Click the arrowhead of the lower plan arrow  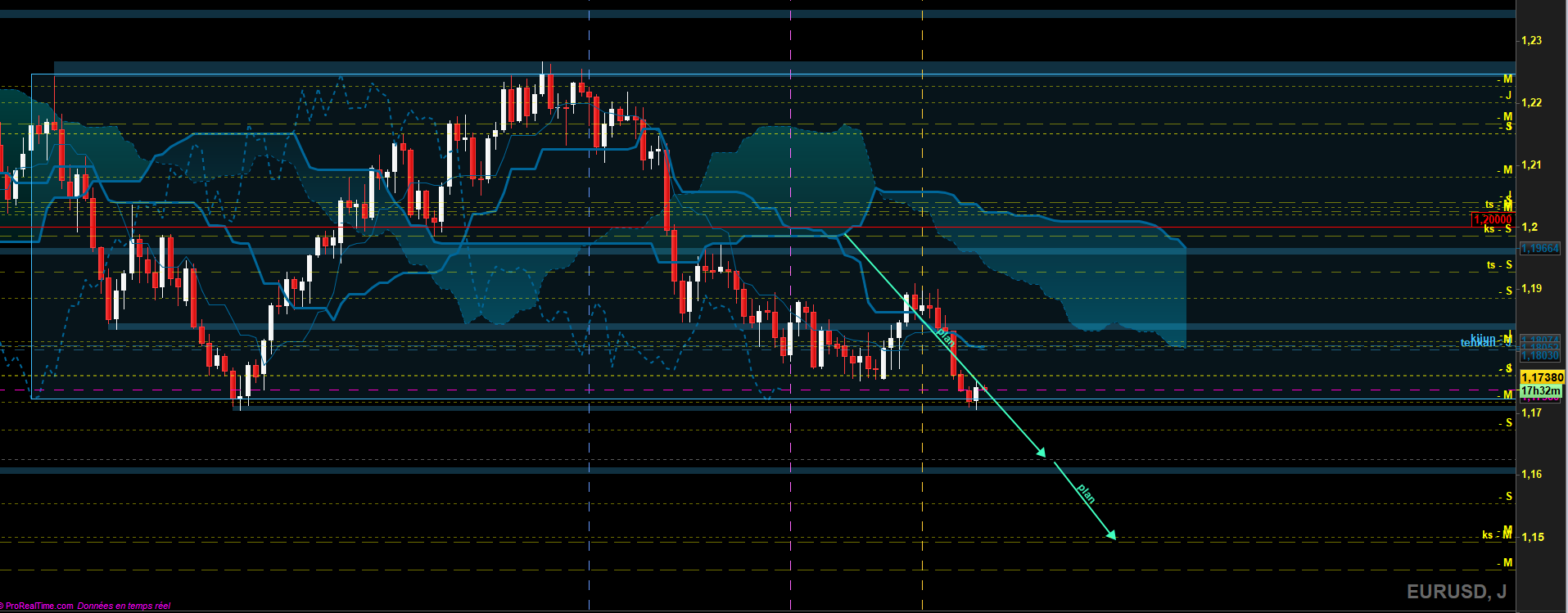1112,536
